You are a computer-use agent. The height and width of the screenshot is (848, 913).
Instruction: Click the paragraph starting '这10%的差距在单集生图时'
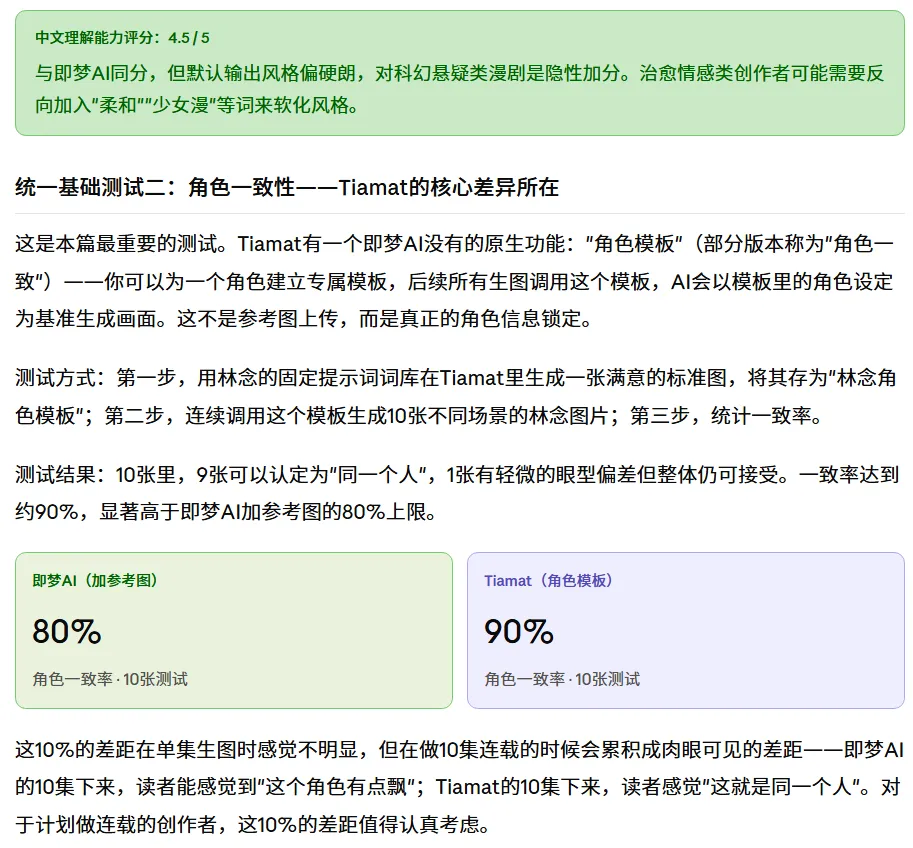coord(459,787)
